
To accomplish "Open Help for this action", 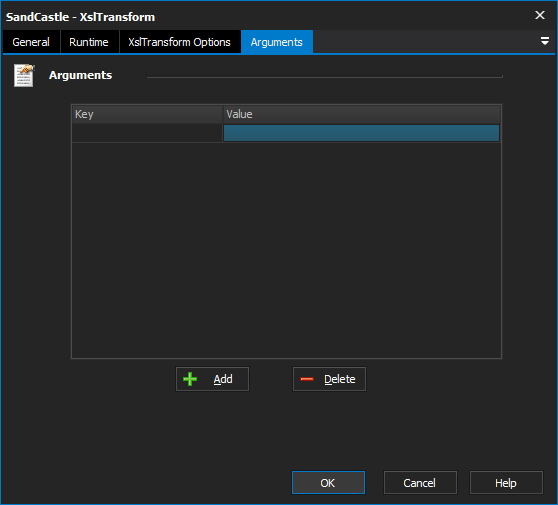I will 506,483.
